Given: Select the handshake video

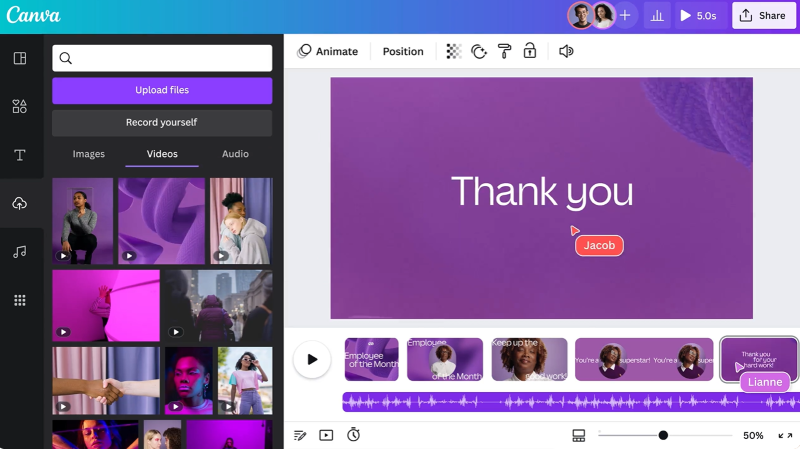Looking at the screenshot, I should click(x=106, y=381).
